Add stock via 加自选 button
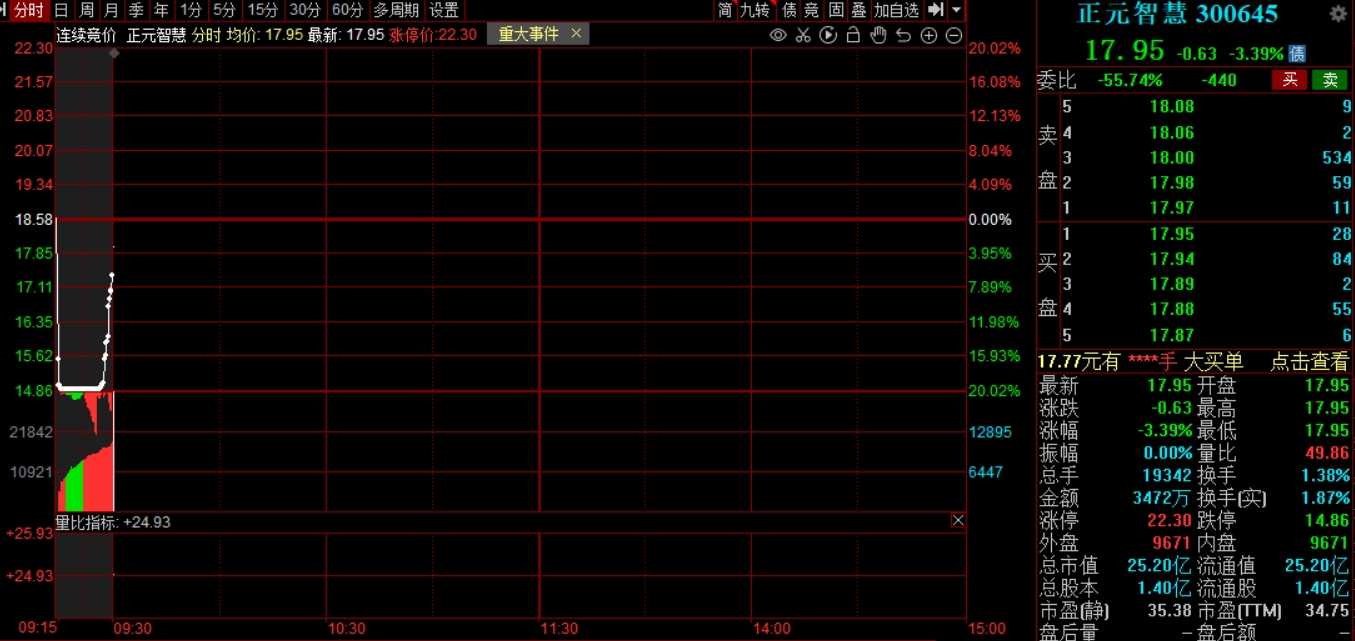The image size is (1355, 641). 896,10
